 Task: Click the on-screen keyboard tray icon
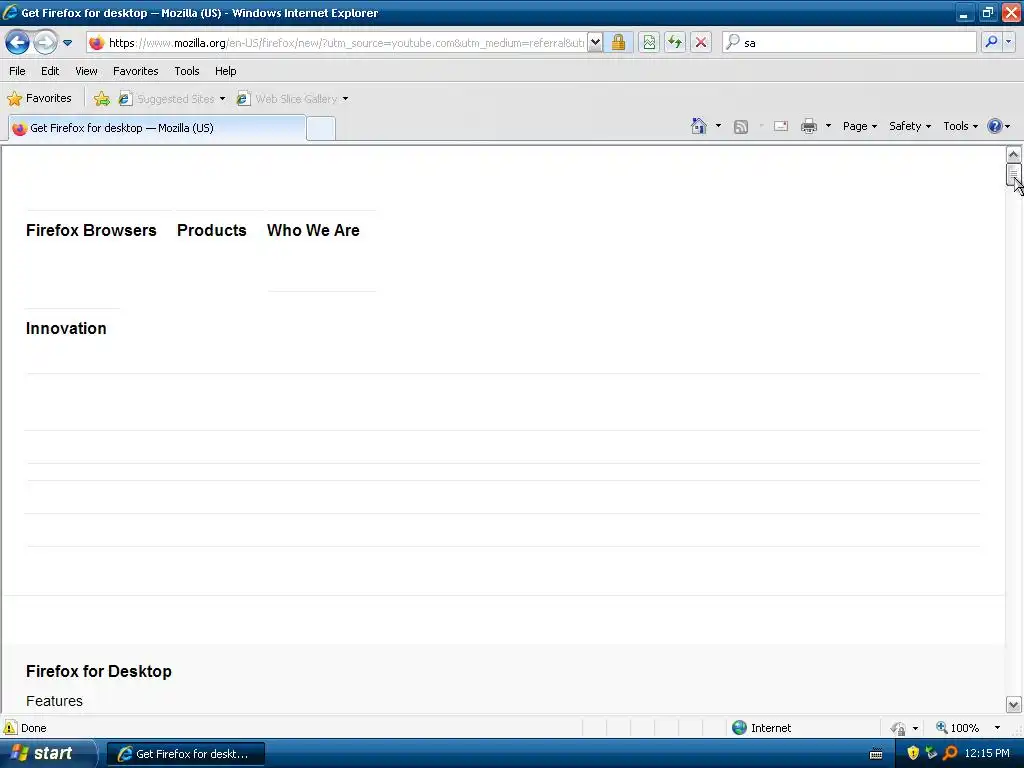[x=876, y=755]
